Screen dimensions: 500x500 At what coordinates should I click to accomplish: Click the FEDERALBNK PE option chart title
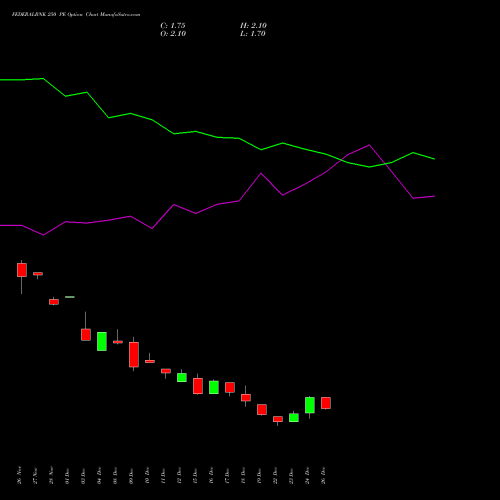[76, 15]
